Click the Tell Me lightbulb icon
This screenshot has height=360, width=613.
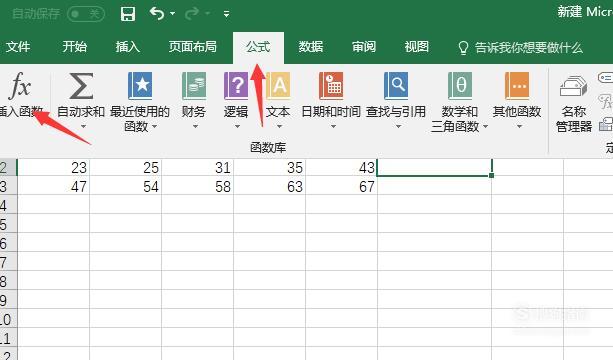click(x=463, y=48)
